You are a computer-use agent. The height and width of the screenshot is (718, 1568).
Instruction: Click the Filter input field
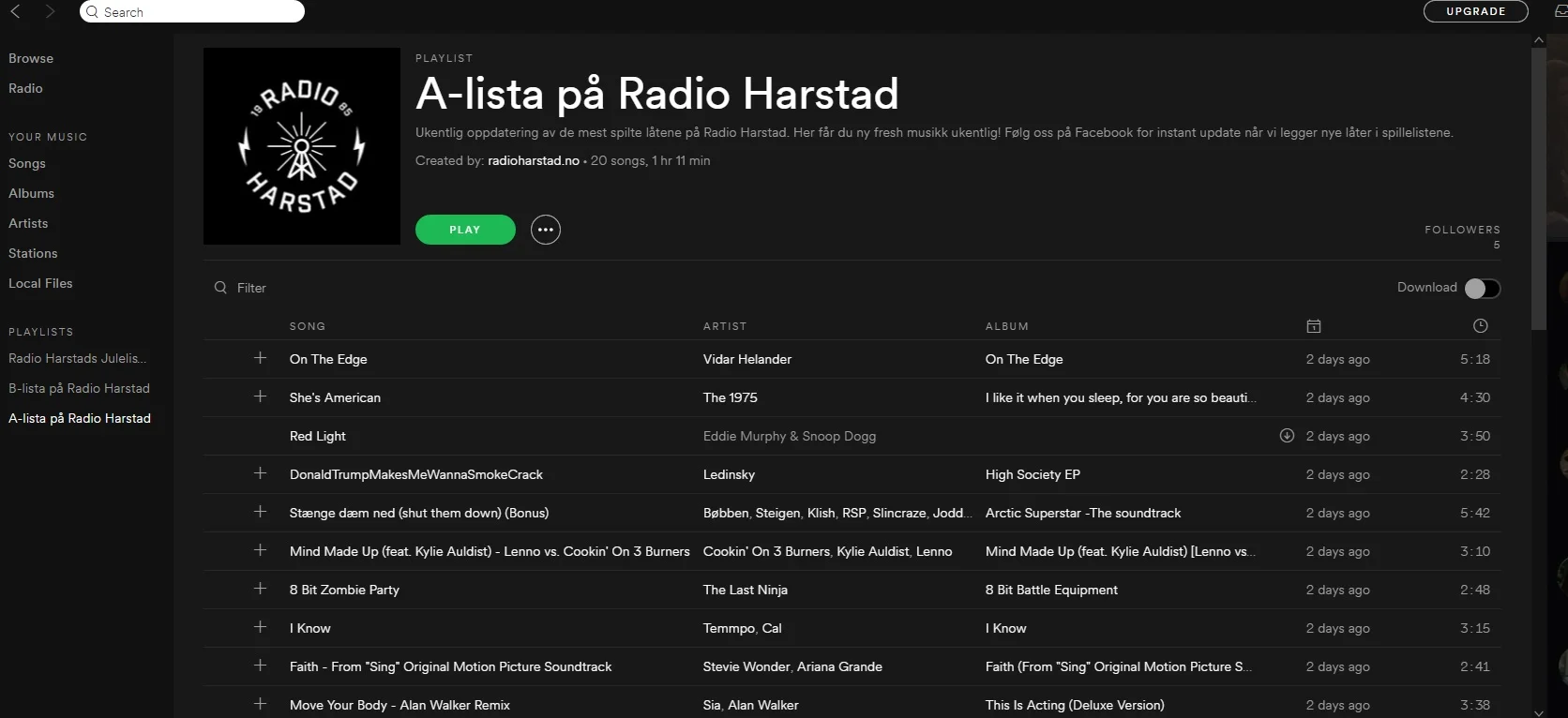click(x=251, y=288)
